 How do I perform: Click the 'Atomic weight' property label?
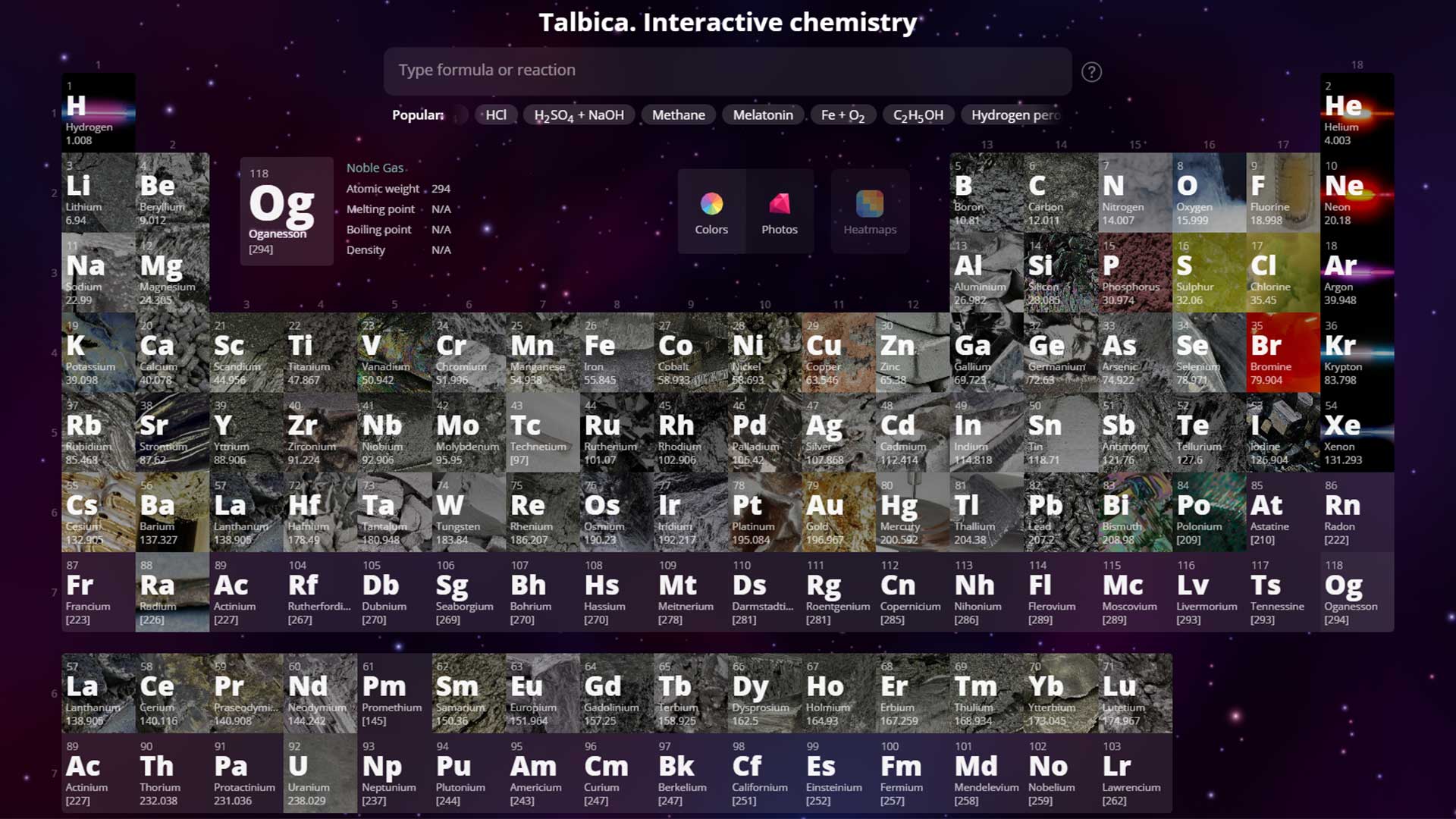point(383,189)
